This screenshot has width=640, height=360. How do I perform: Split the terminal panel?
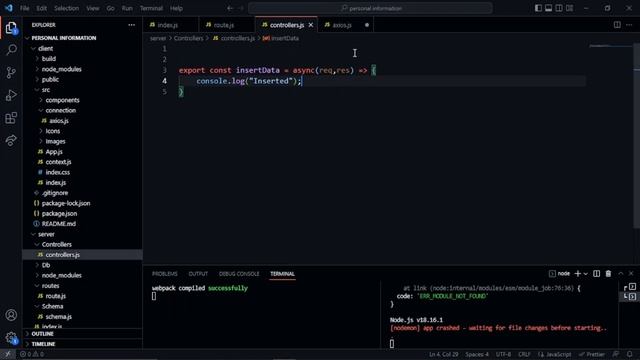pyautogui.click(x=596, y=273)
